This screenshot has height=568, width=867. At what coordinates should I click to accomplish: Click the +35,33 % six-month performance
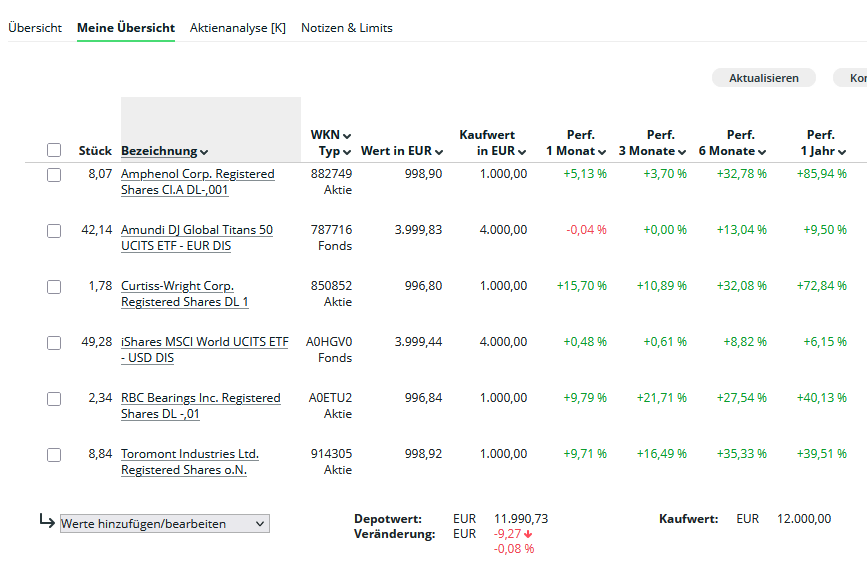click(x=742, y=454)
